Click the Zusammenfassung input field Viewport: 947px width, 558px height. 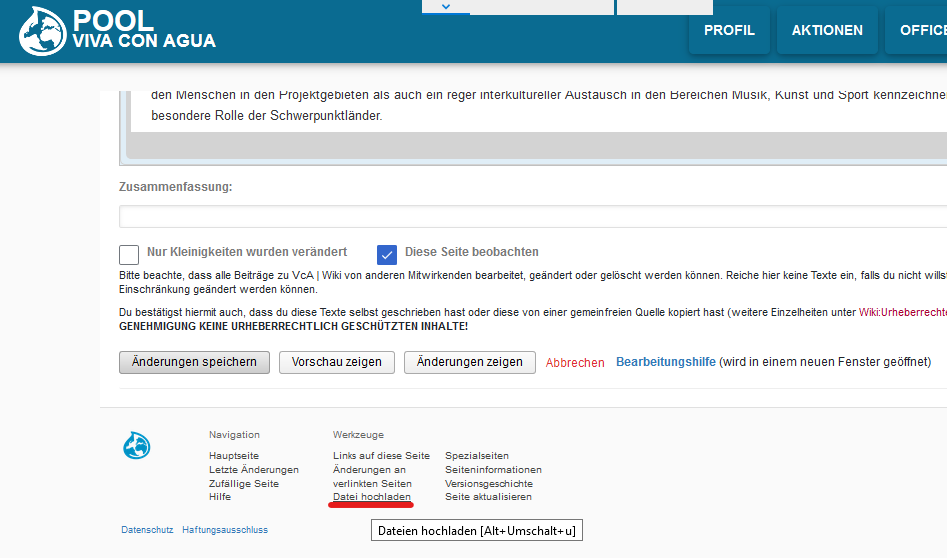pos(532,216)
